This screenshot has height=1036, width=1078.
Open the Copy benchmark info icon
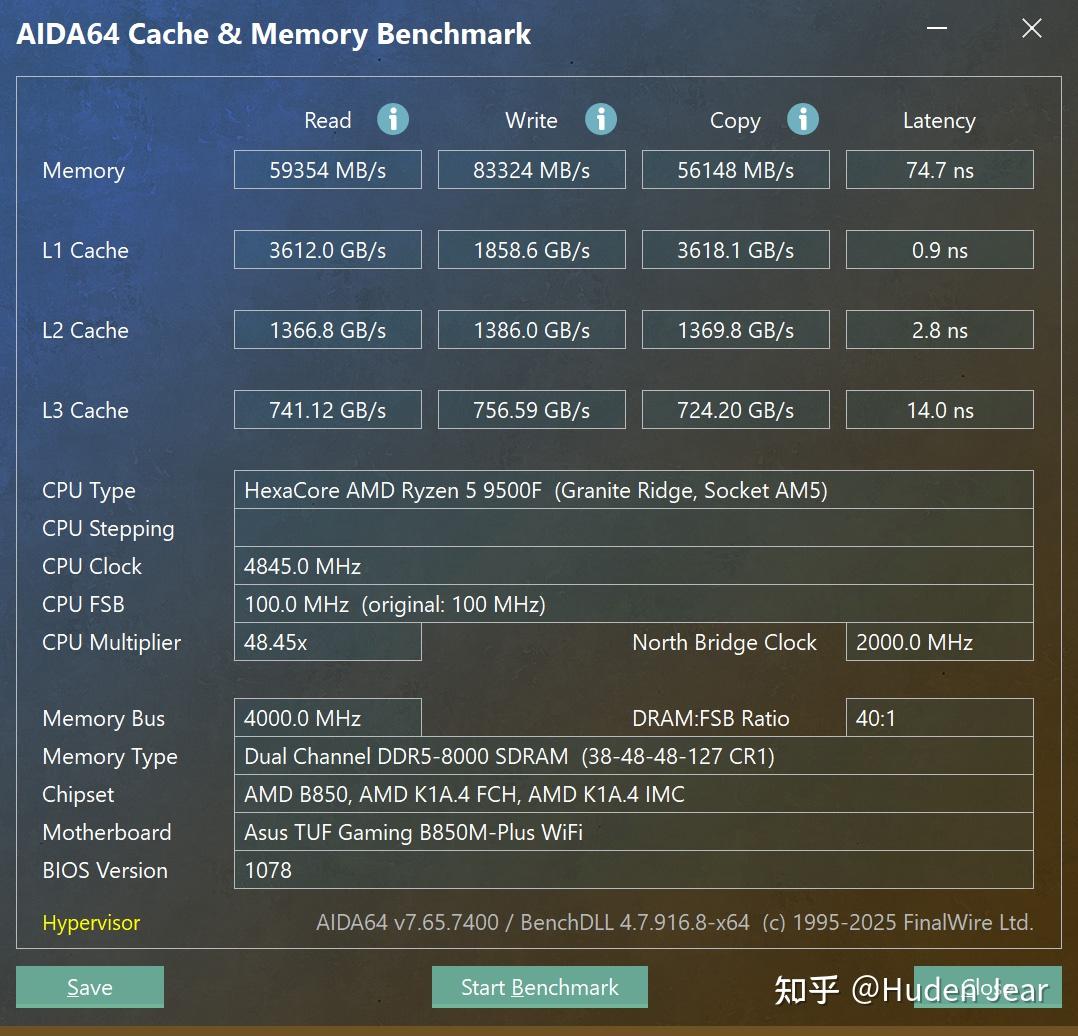click(x=803, y=119)
